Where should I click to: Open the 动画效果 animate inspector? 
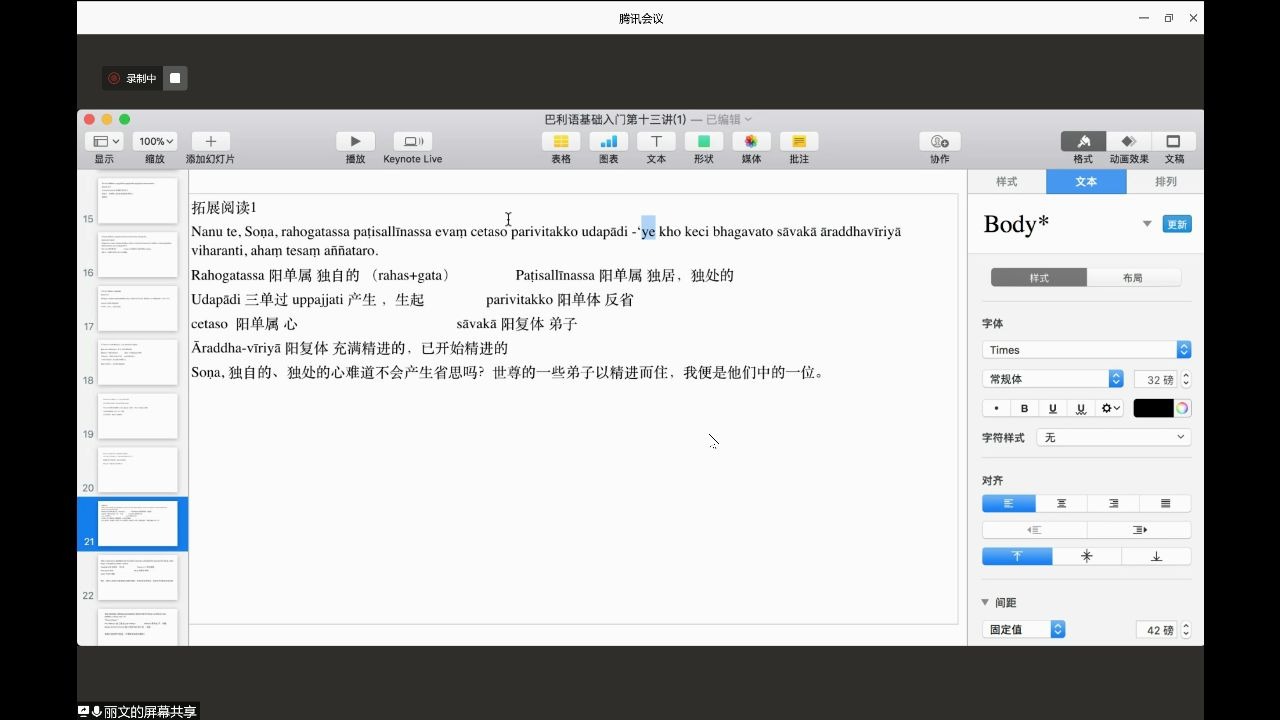(1129, 142)
